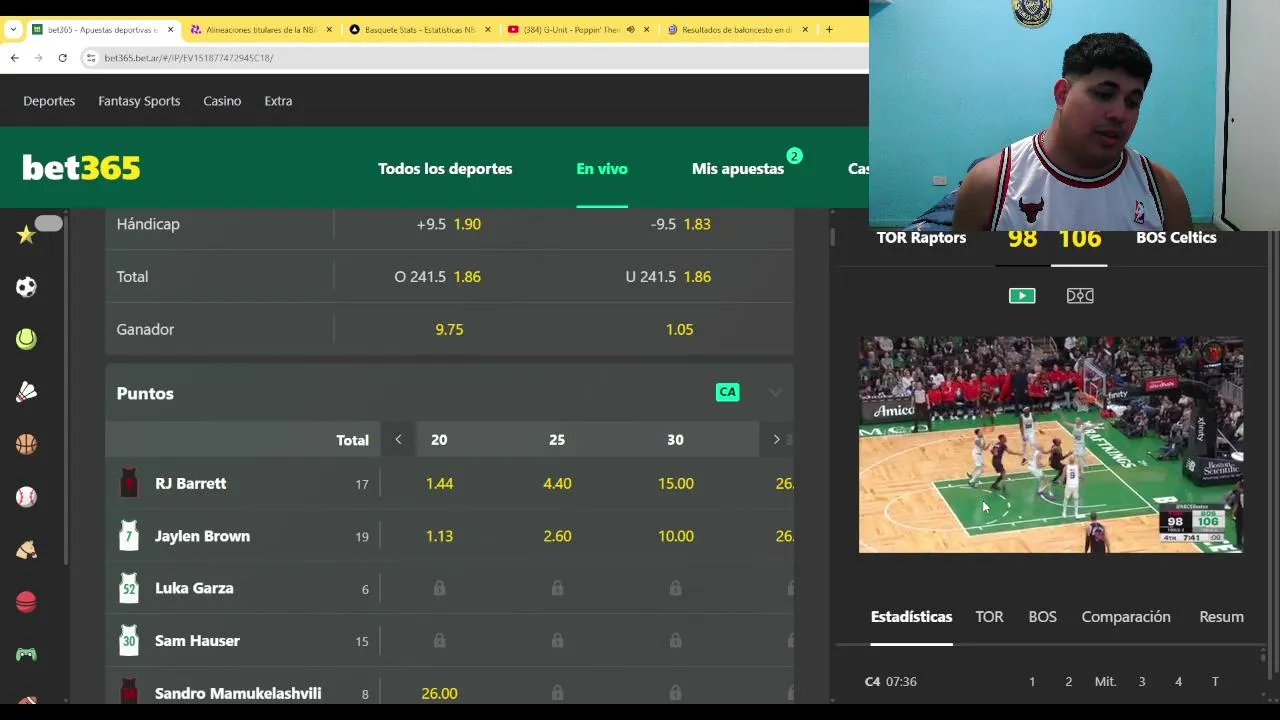Viewport: 1280px width, 720px height.
Task: Switch to the Estadísticas tab
Action: tap(911, 617)
